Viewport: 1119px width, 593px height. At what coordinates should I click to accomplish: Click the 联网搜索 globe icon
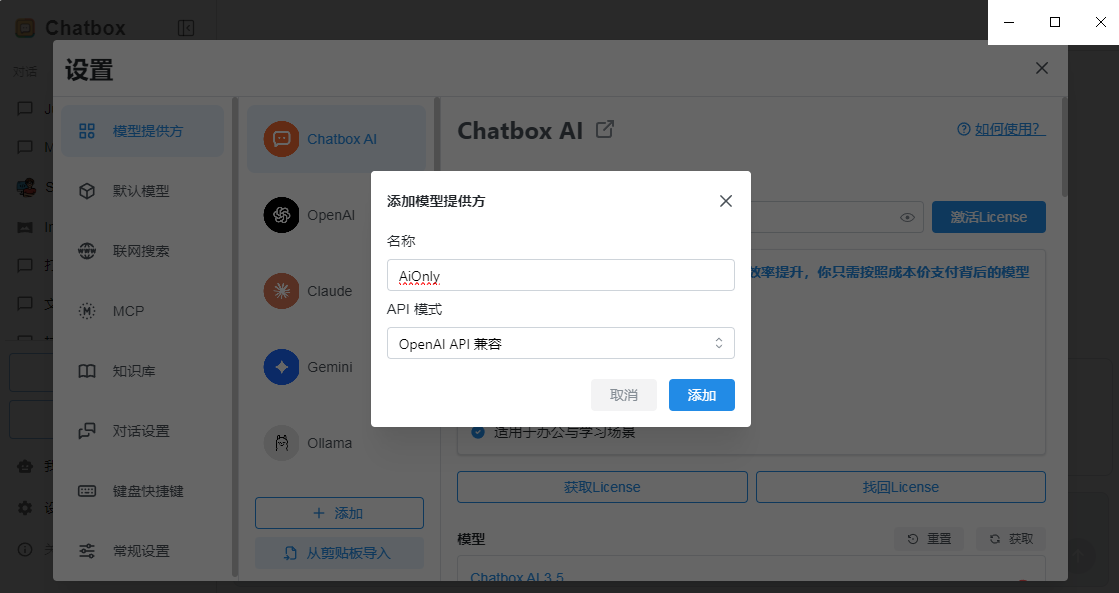[87, 251]
